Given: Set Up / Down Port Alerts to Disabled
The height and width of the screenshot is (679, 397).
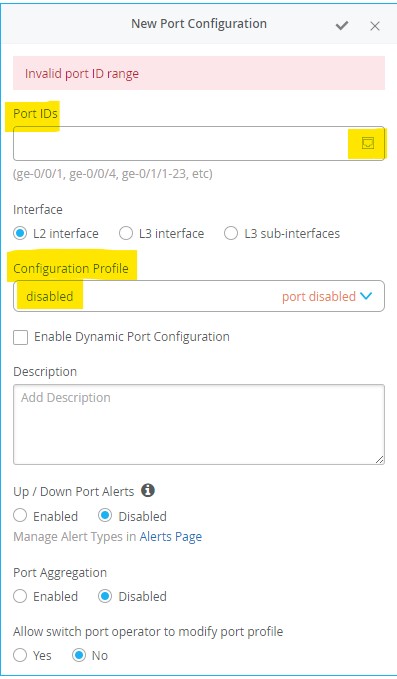Looking at the screenshot, I should (105, 516).
